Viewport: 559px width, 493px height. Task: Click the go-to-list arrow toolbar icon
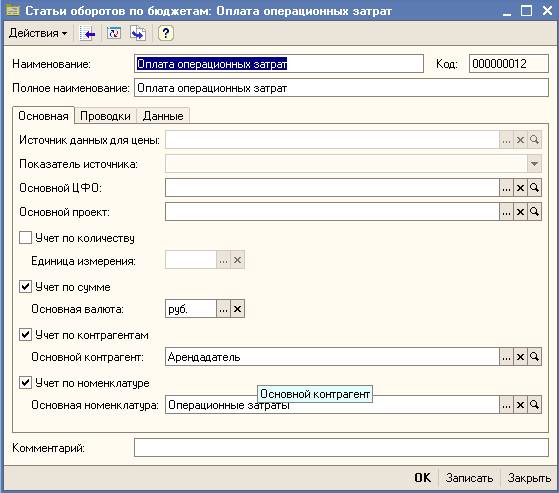pyautogui.click(x=87, y=33)
